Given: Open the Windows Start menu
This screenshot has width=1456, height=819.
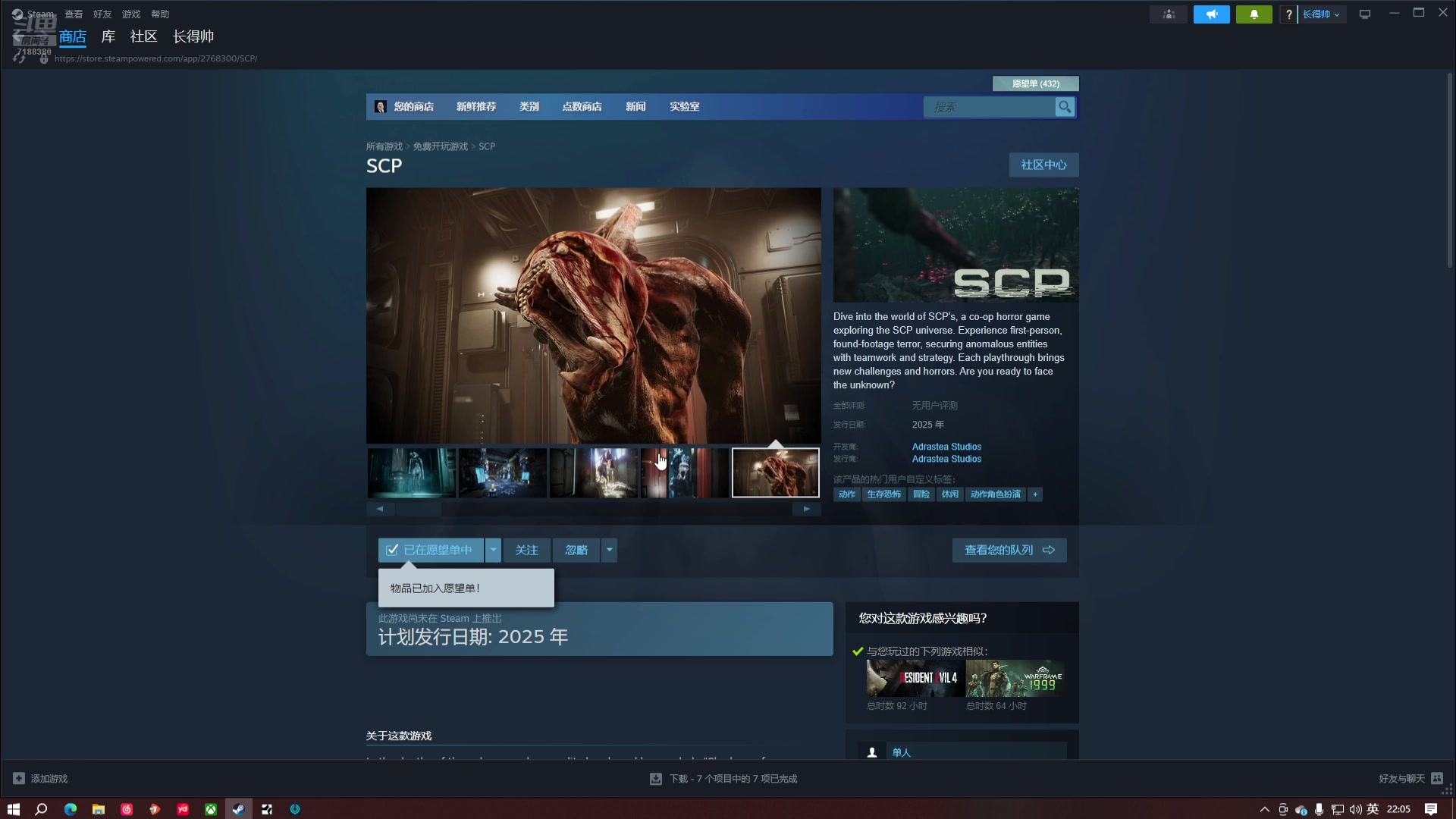Looking at the screenshot, I should (13, 809).
